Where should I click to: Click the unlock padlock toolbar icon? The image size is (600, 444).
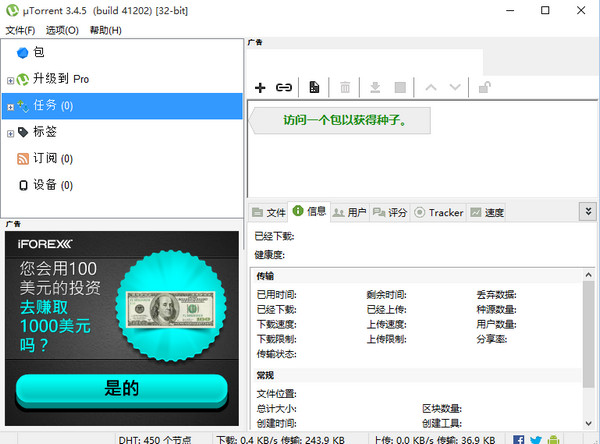click(484, 88)
